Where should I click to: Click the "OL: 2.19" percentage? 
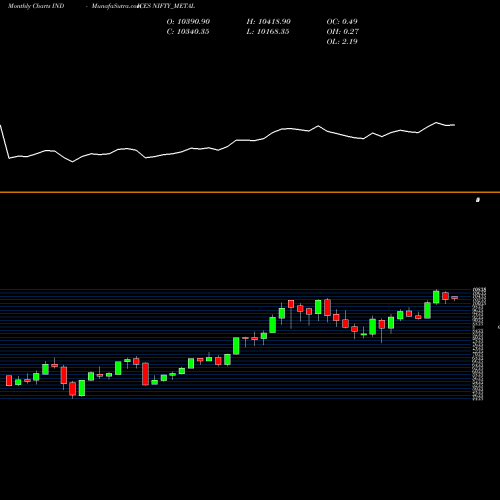[342, 42]
